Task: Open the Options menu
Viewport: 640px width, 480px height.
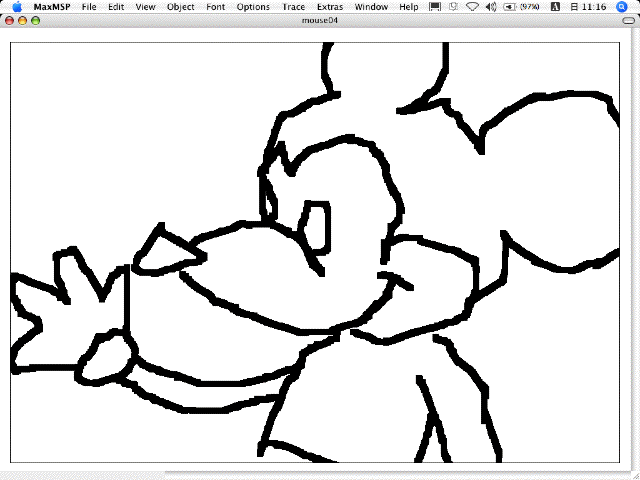Action: click(x=253, y=7)
